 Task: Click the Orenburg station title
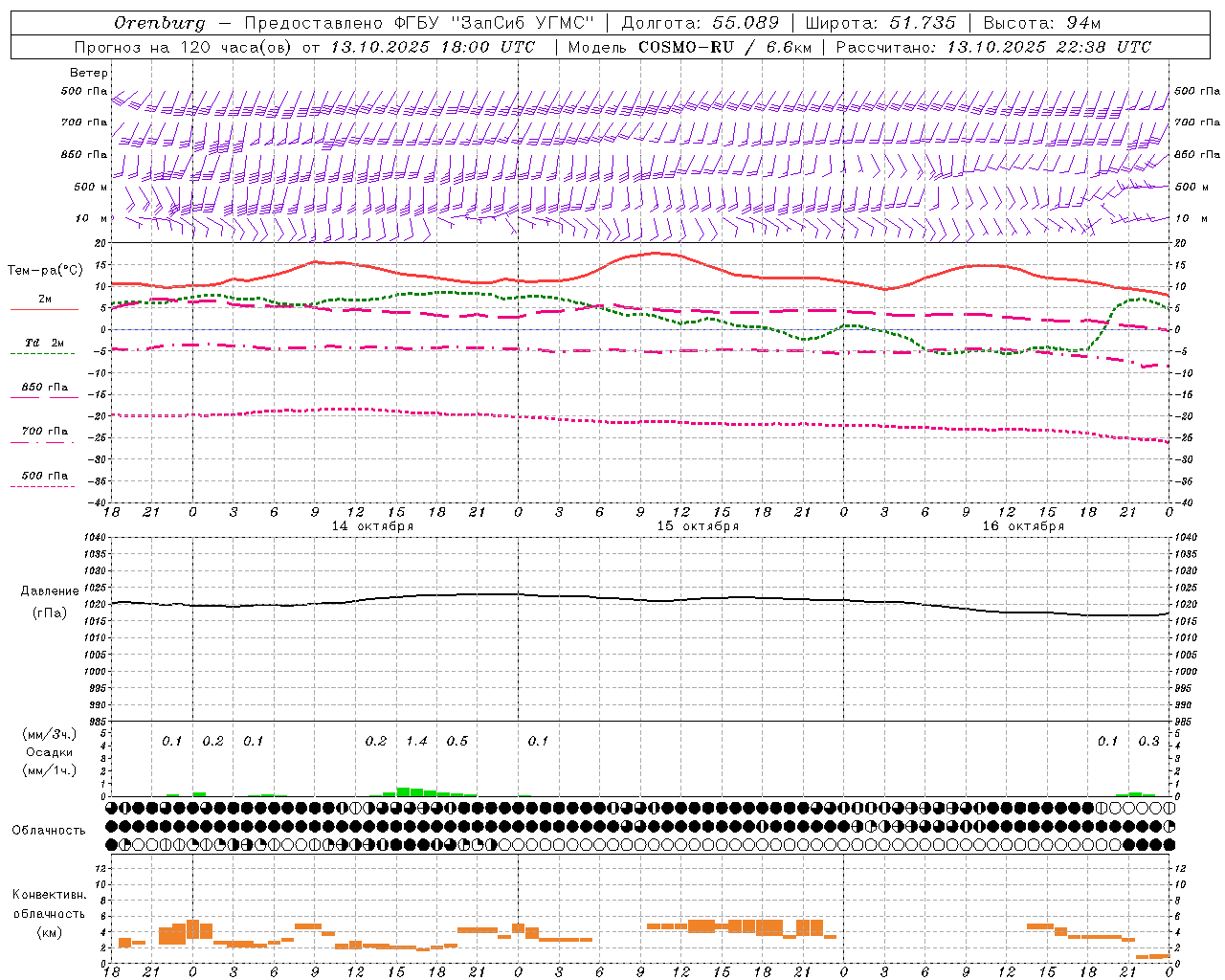pyautogui.click(x=159, y=23)
